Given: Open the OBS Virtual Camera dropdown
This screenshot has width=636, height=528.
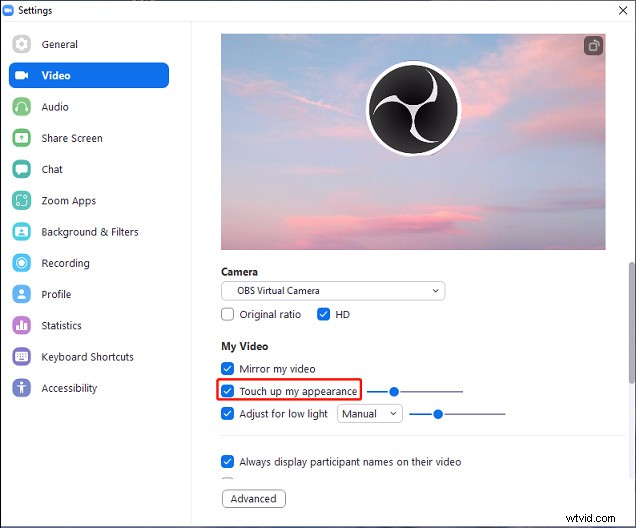Looking at the screenshot, I should [x=333, y=291].
